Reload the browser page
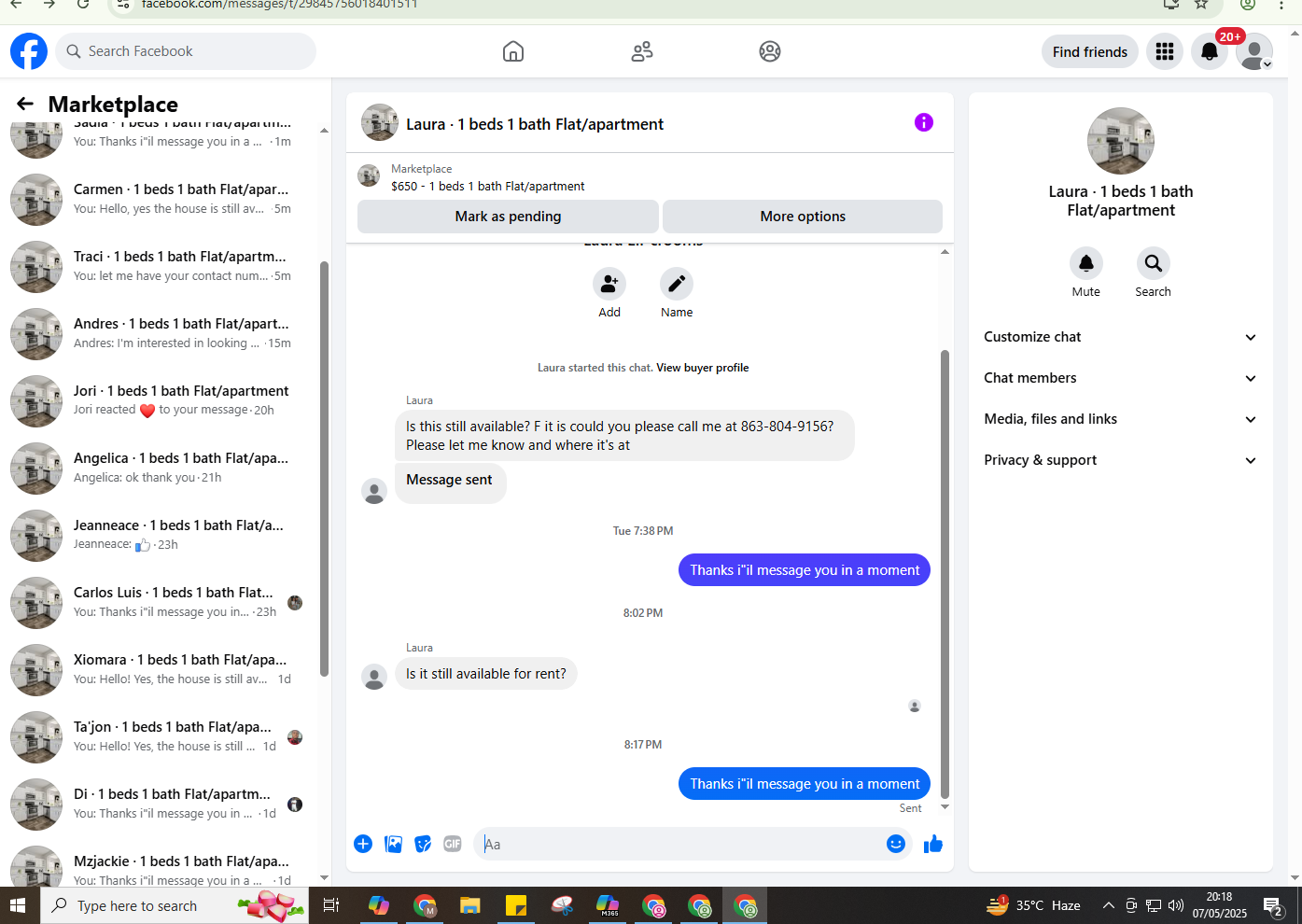1302x924 pixels. tap(83, 4)
